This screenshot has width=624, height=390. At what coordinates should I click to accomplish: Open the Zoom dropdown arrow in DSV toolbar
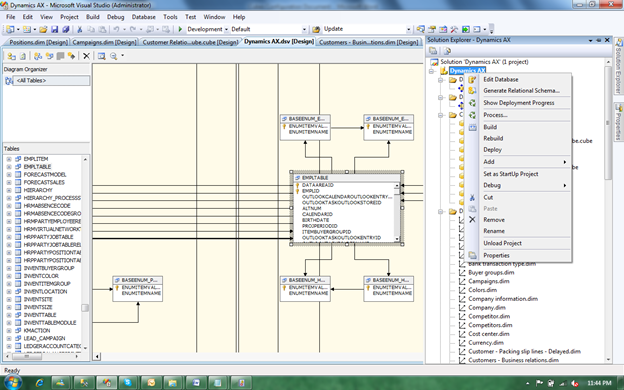pyautogui.click(x=123, y=56)
